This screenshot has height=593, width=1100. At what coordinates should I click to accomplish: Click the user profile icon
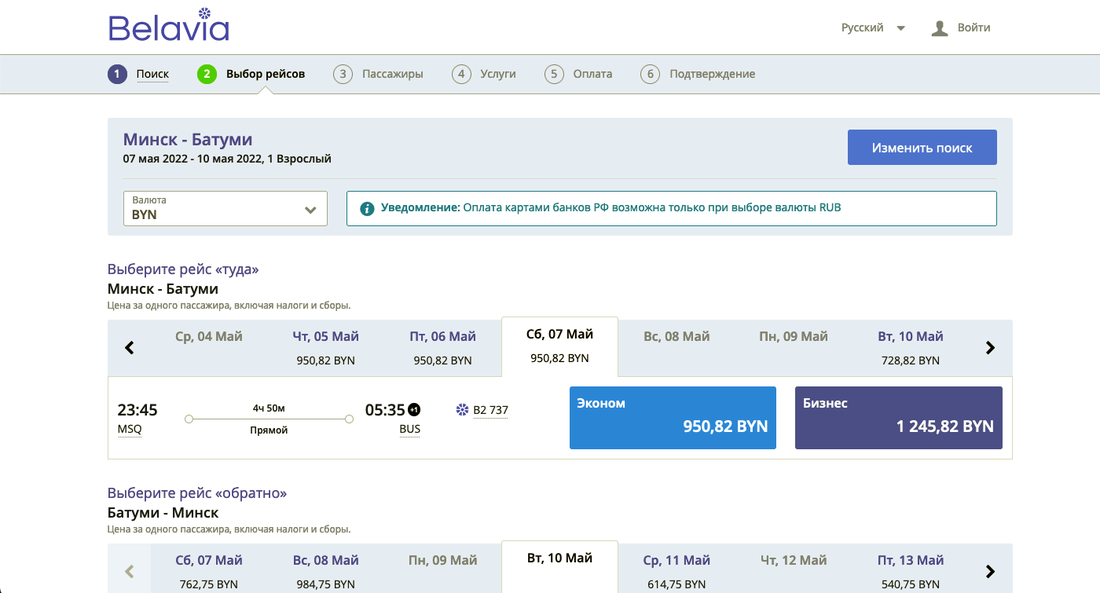939,28
